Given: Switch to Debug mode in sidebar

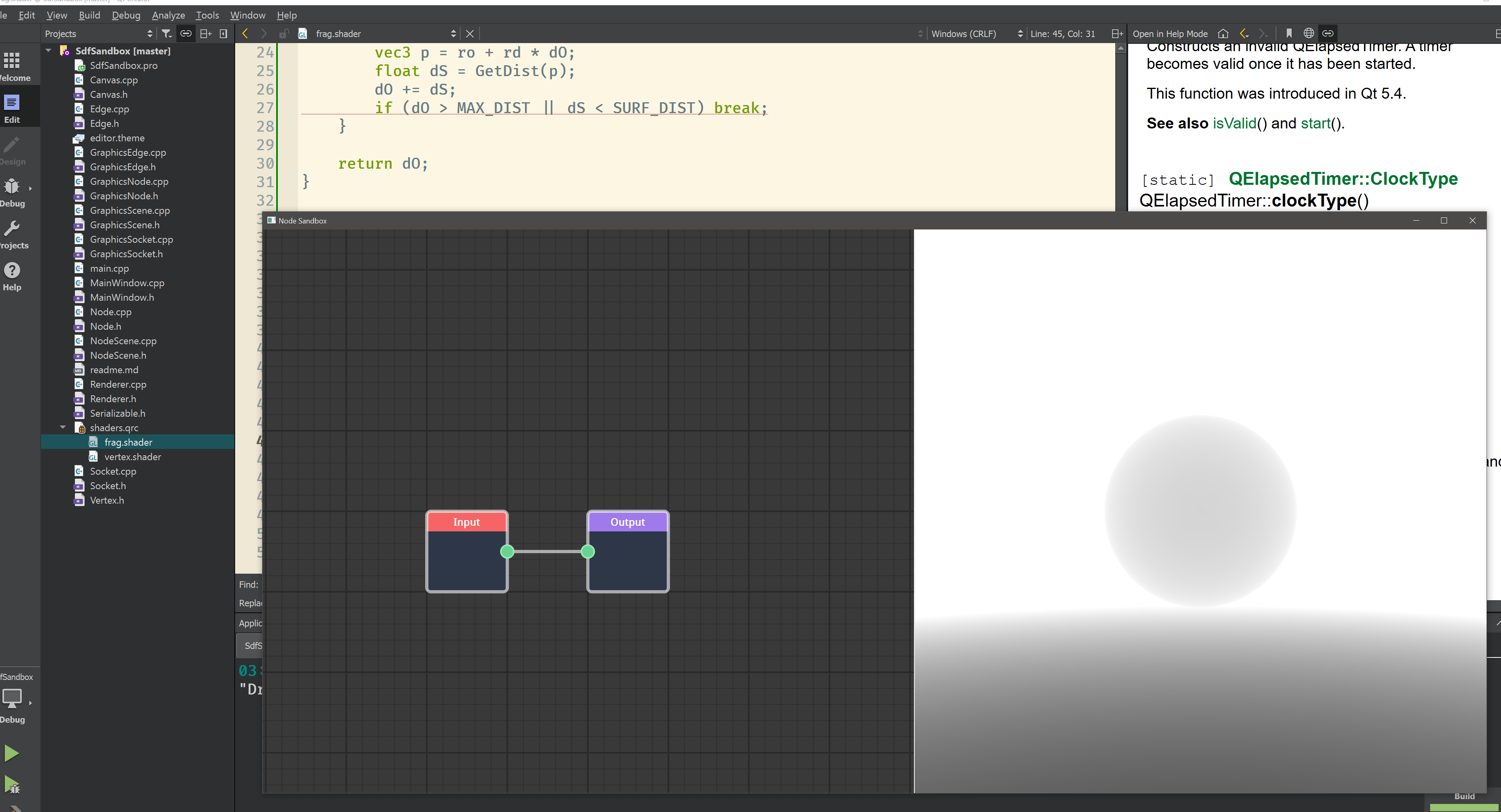Looking at the screenshot, I should [x=12, y=193].
